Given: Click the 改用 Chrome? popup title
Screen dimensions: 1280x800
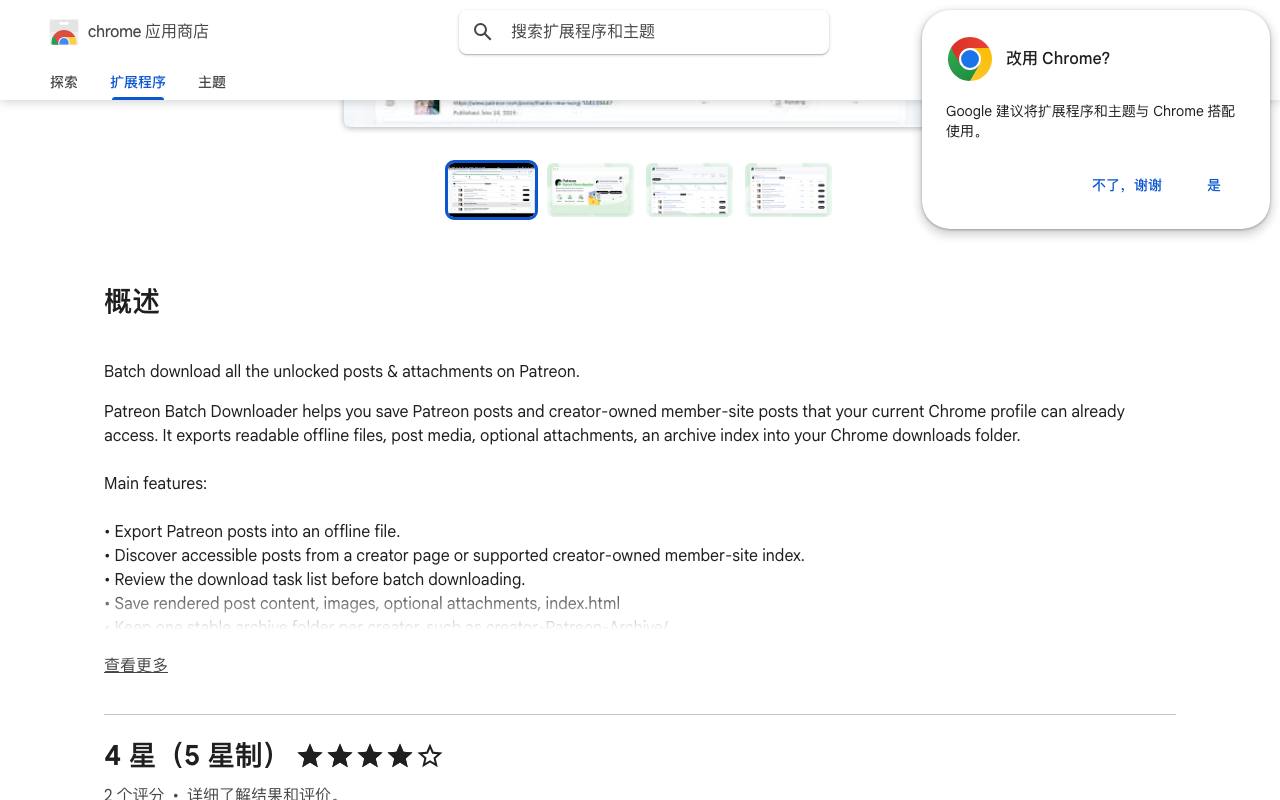Looking at the screenshot, I should 1058,59.
